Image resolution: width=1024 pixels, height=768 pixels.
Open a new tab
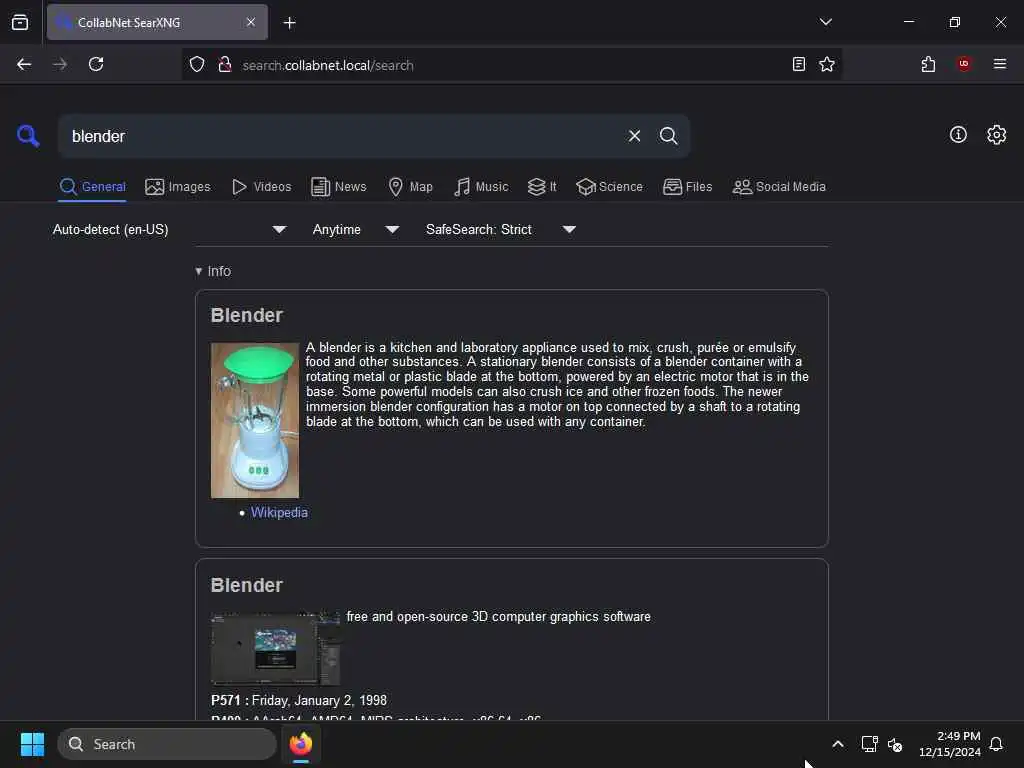[289, 23]
